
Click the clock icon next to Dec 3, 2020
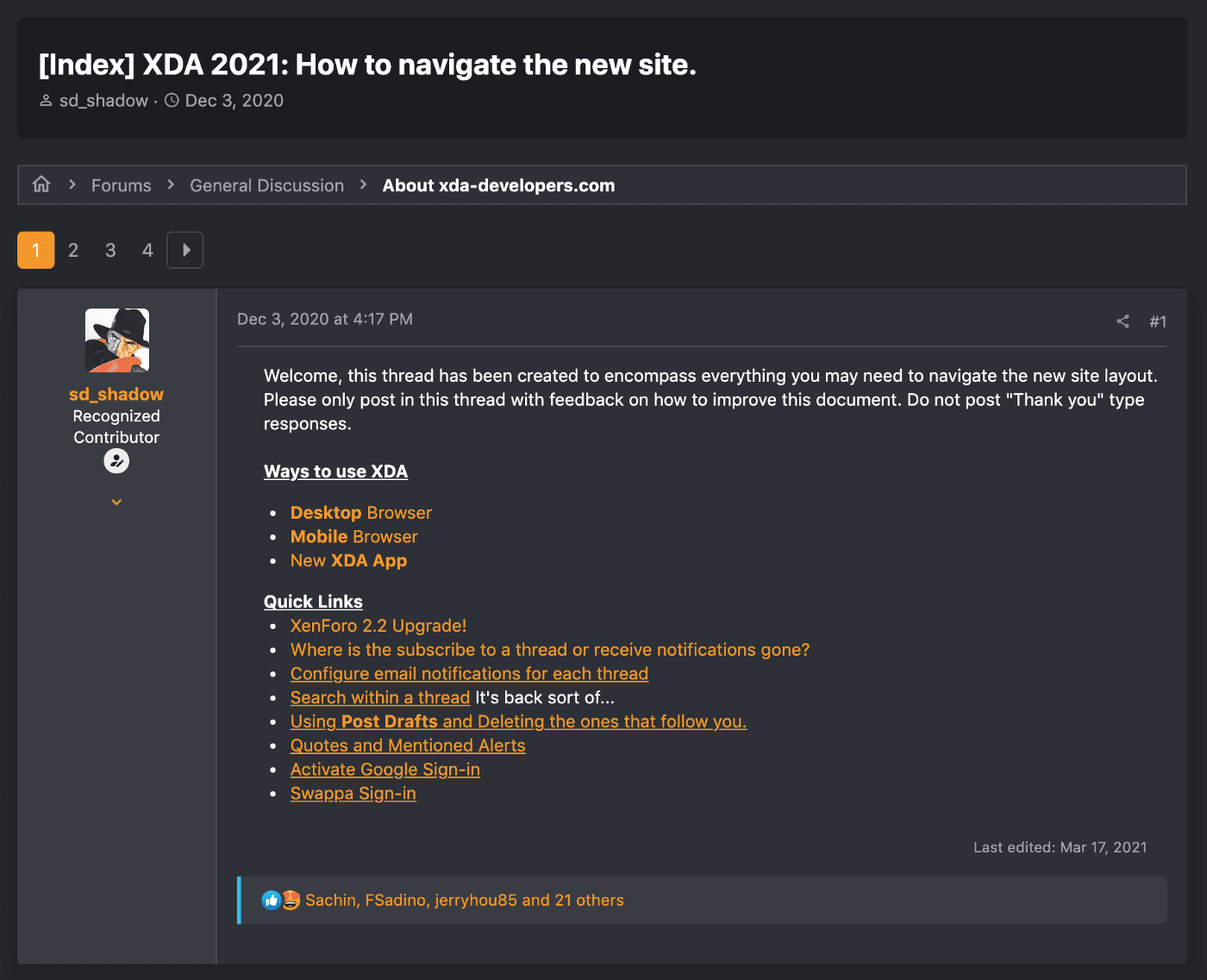tap(172, 100)
